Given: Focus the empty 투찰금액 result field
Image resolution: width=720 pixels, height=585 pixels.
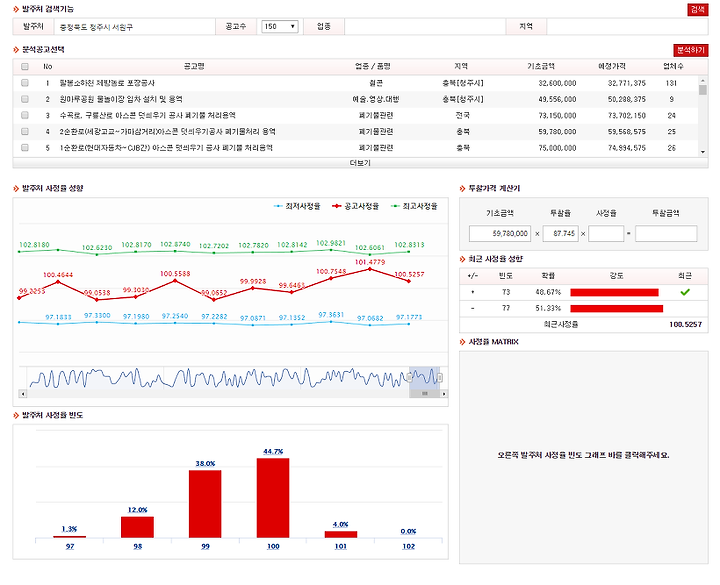Looking at the screenshot, I should (666, 233).
